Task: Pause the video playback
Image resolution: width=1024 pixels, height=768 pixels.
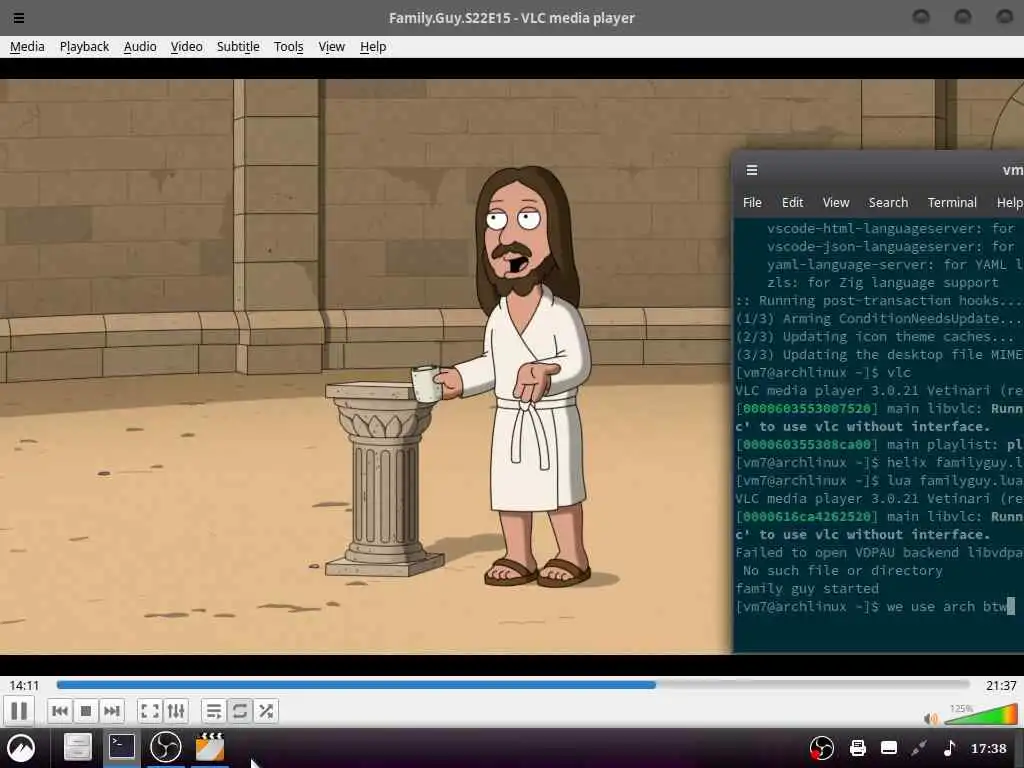Action: pyautogui.click(x=19, y=711)
